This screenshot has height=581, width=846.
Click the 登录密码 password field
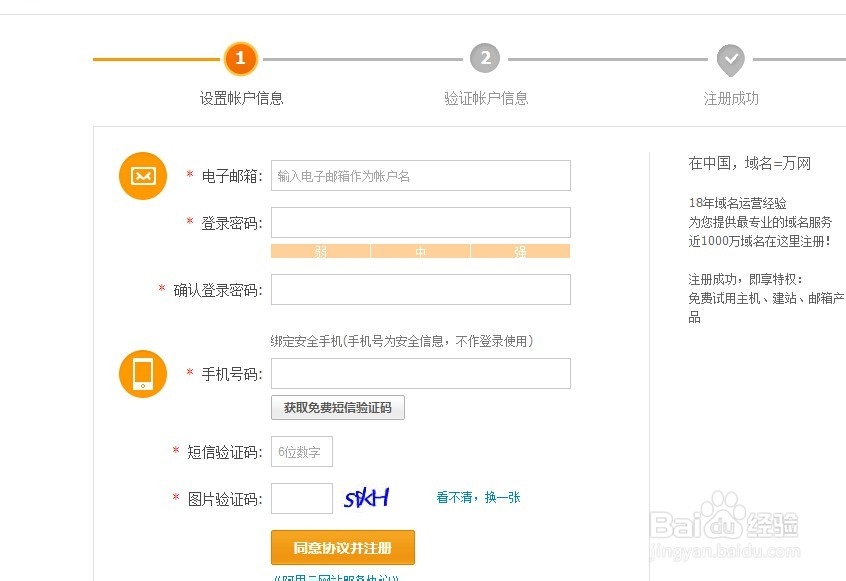[x=420, y=222]
